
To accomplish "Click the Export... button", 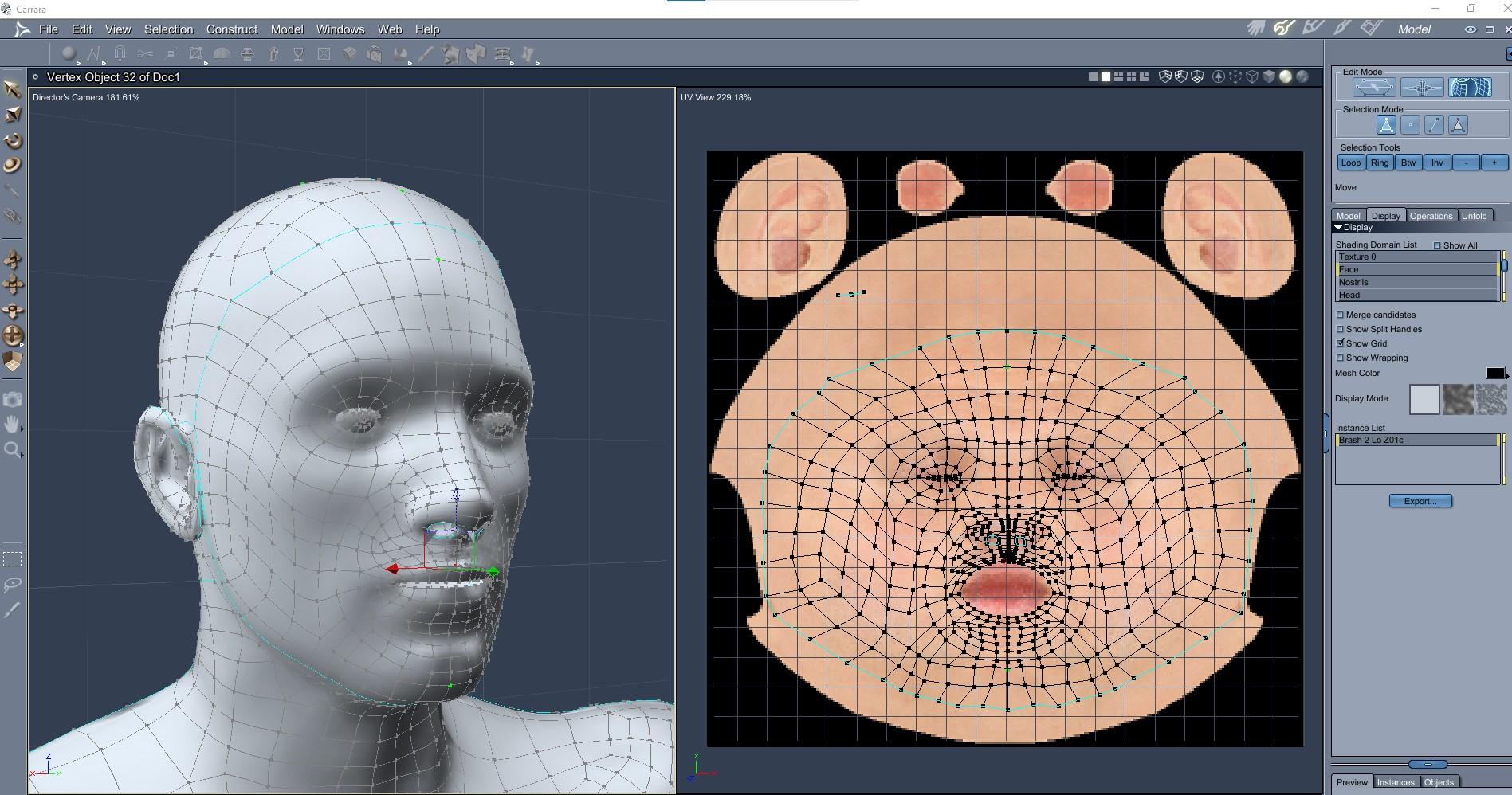I will click(x=1420, y=501).
